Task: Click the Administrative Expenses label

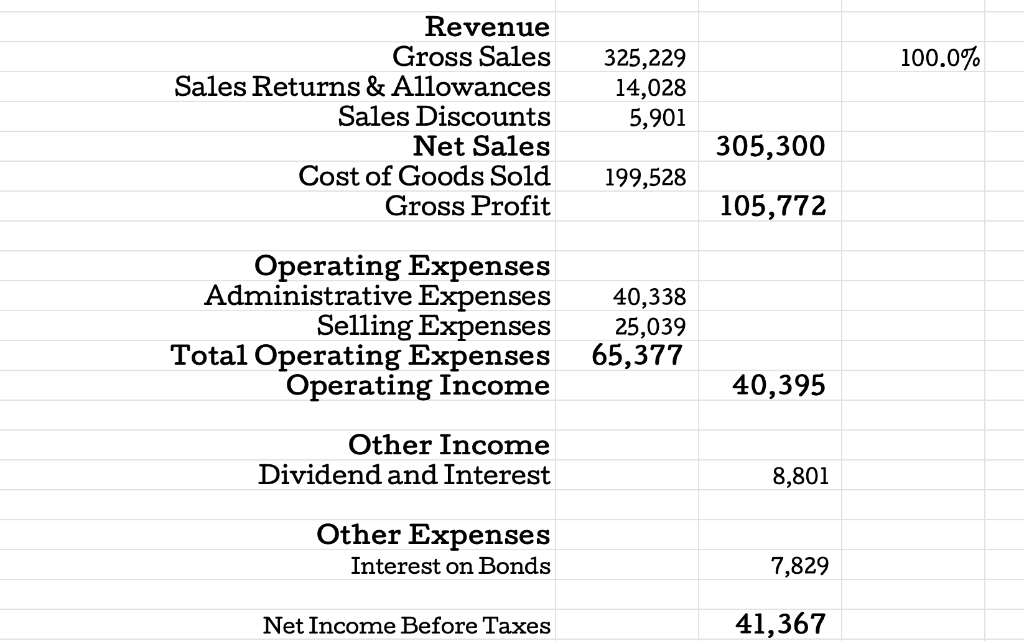Action: [376, 296]
